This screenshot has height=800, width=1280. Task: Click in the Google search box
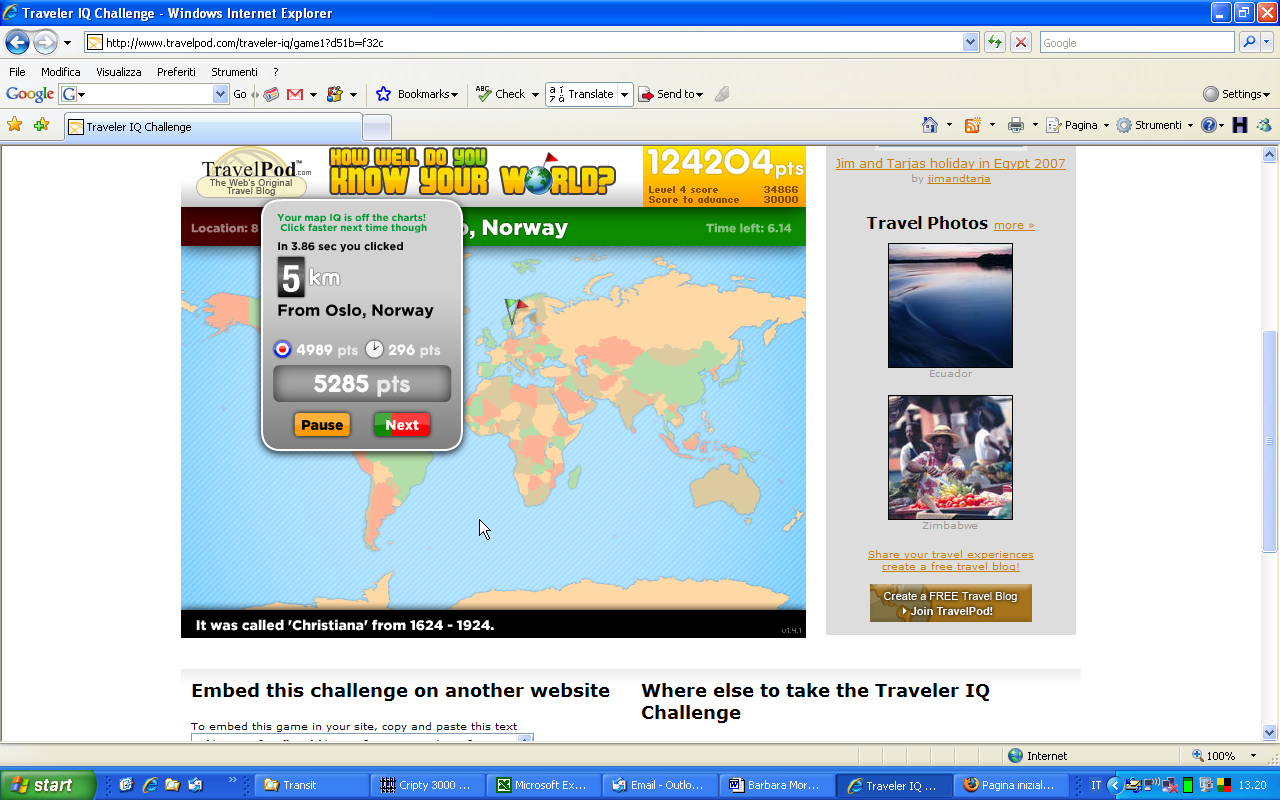(x=1136, y=42)
